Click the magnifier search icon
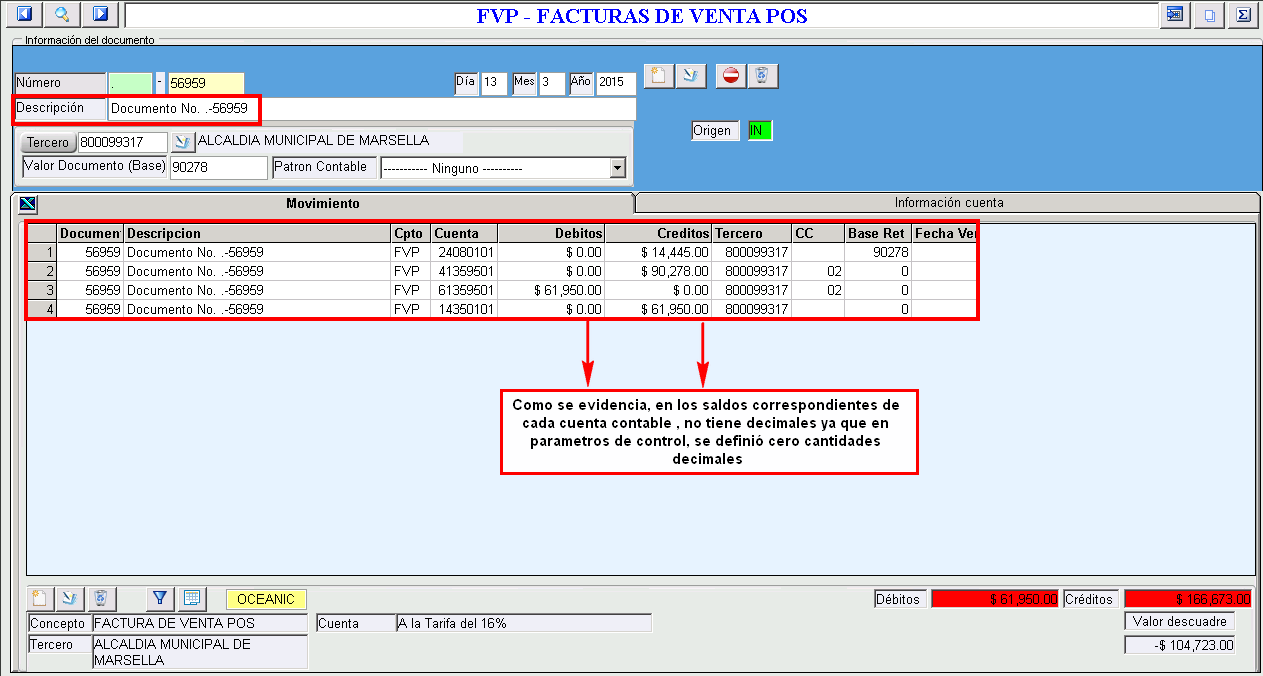The width and height of the screenshot is (1263, 676). tap(62, 15)
